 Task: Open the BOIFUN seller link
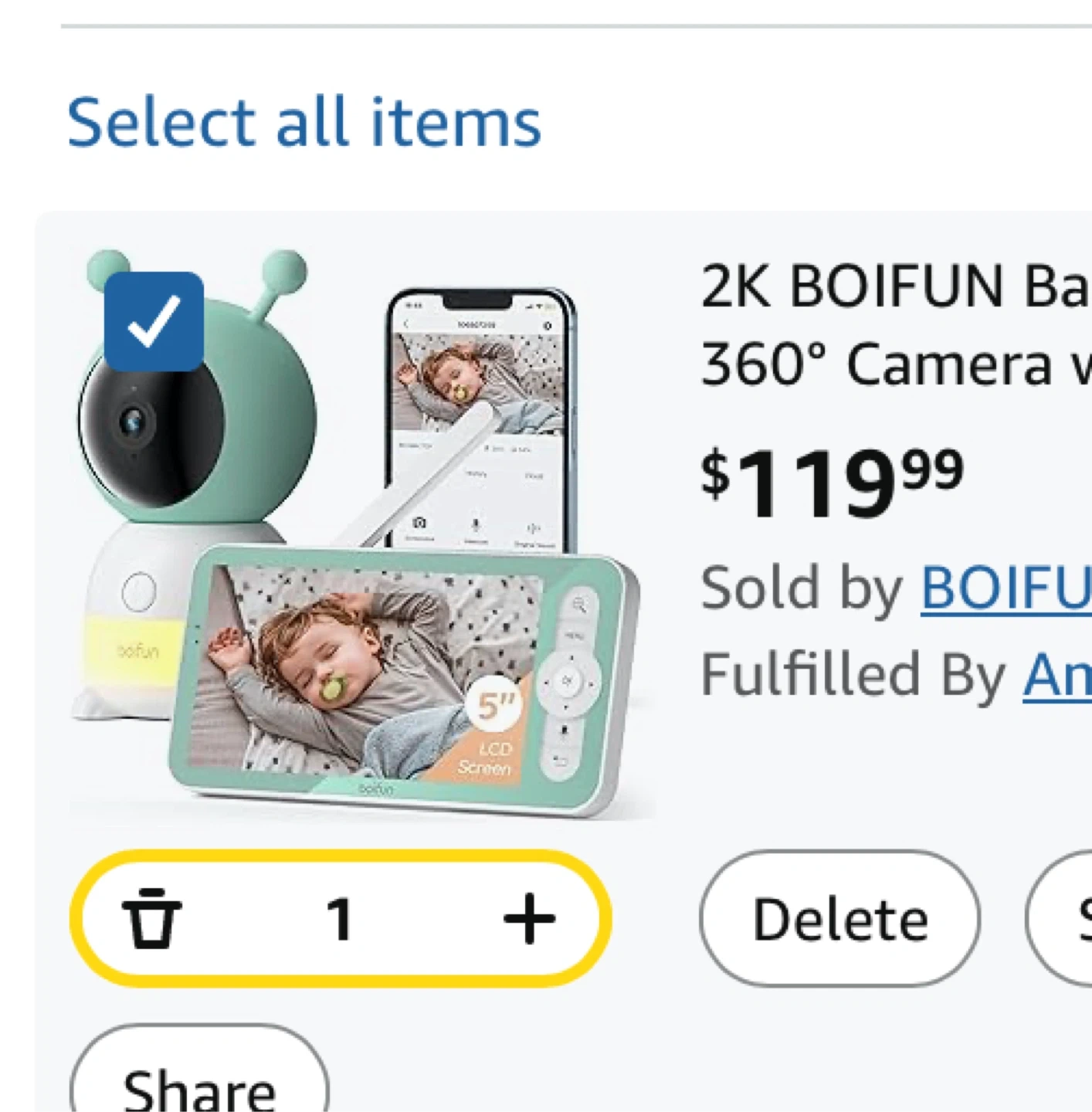point(1006,588)
